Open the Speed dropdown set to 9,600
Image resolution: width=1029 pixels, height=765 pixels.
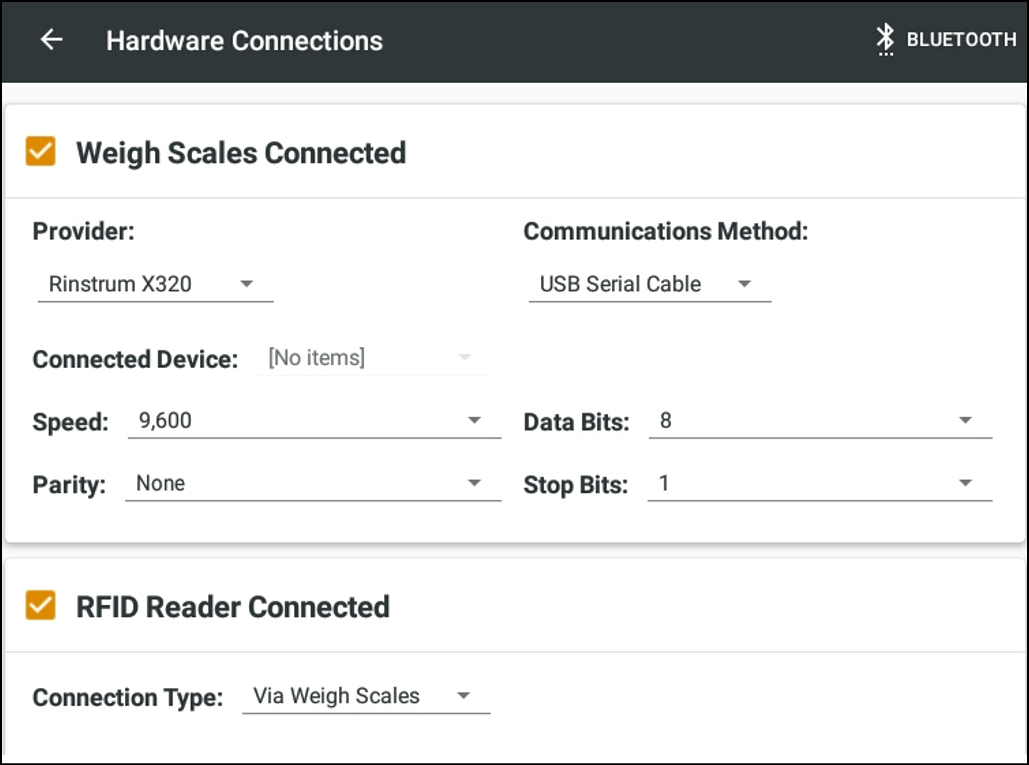(x=475, y=420)
